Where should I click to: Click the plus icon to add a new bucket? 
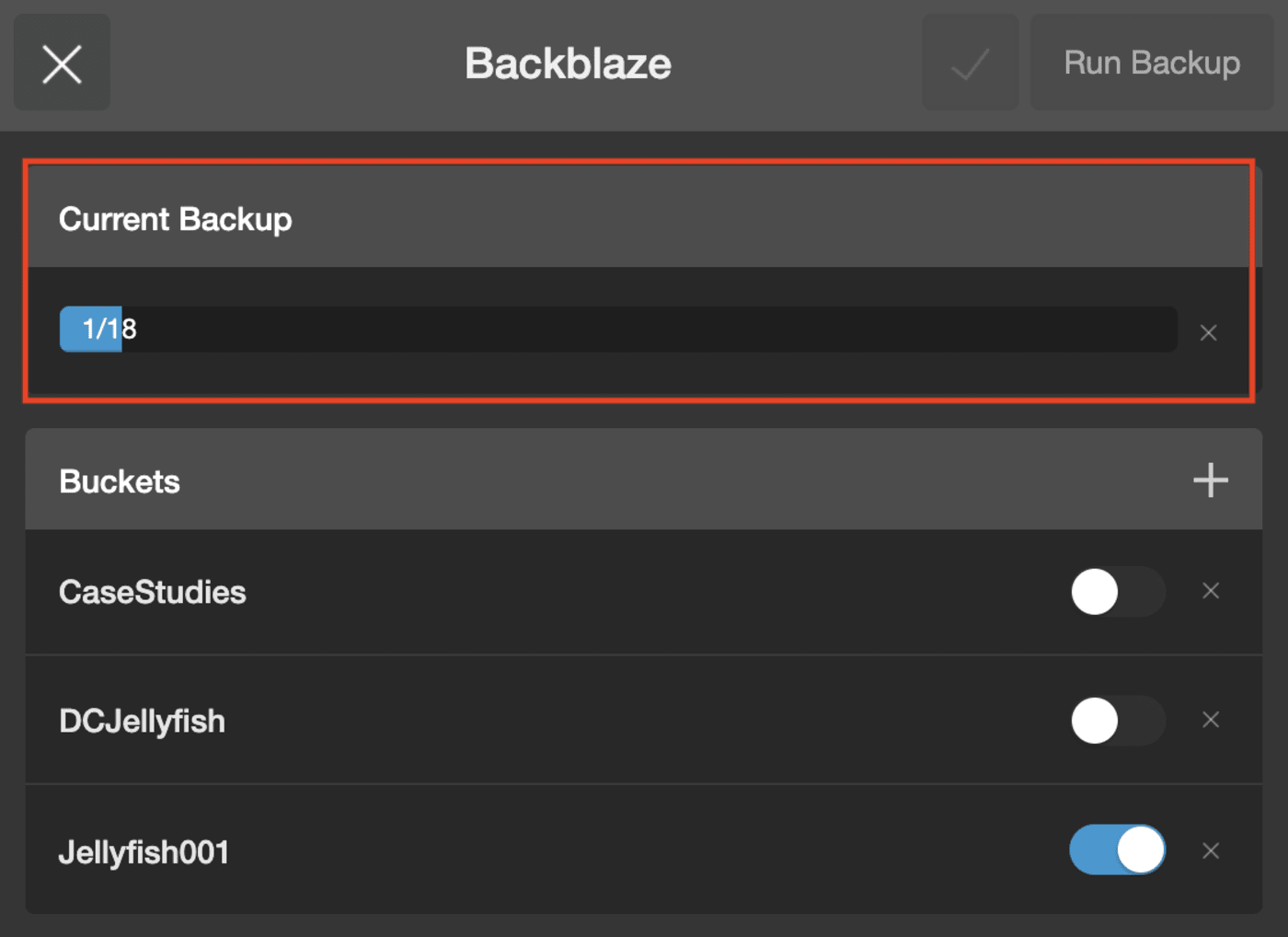1211,480
